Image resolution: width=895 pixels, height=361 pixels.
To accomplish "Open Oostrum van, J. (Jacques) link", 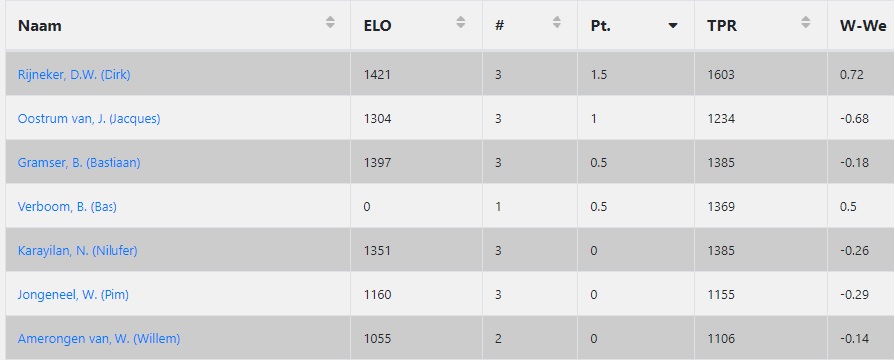I will click(89, 119).
